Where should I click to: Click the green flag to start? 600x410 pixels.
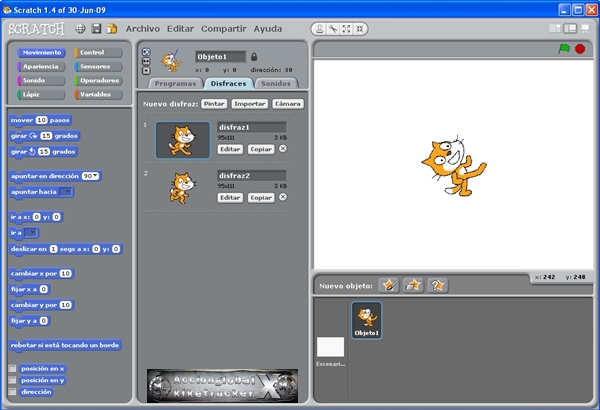pos(564,49)
